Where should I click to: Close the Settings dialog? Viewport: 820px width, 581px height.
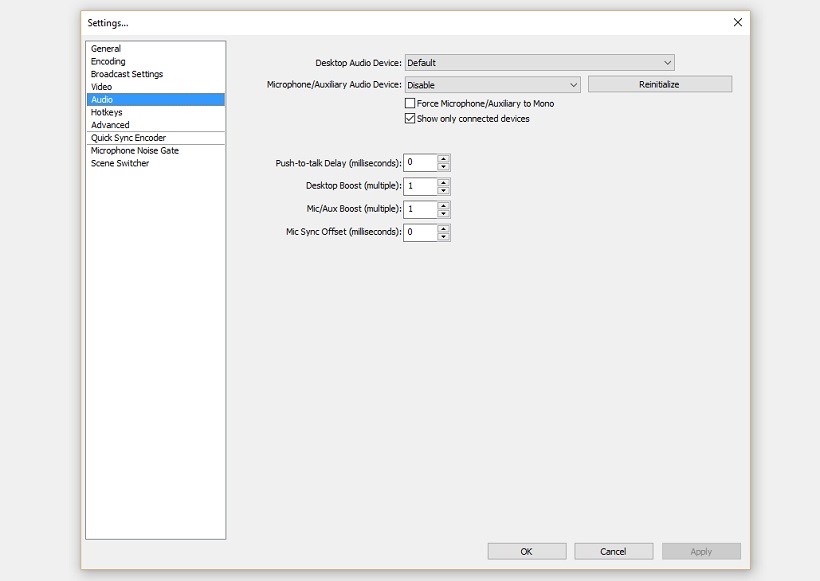coord(737,22)
